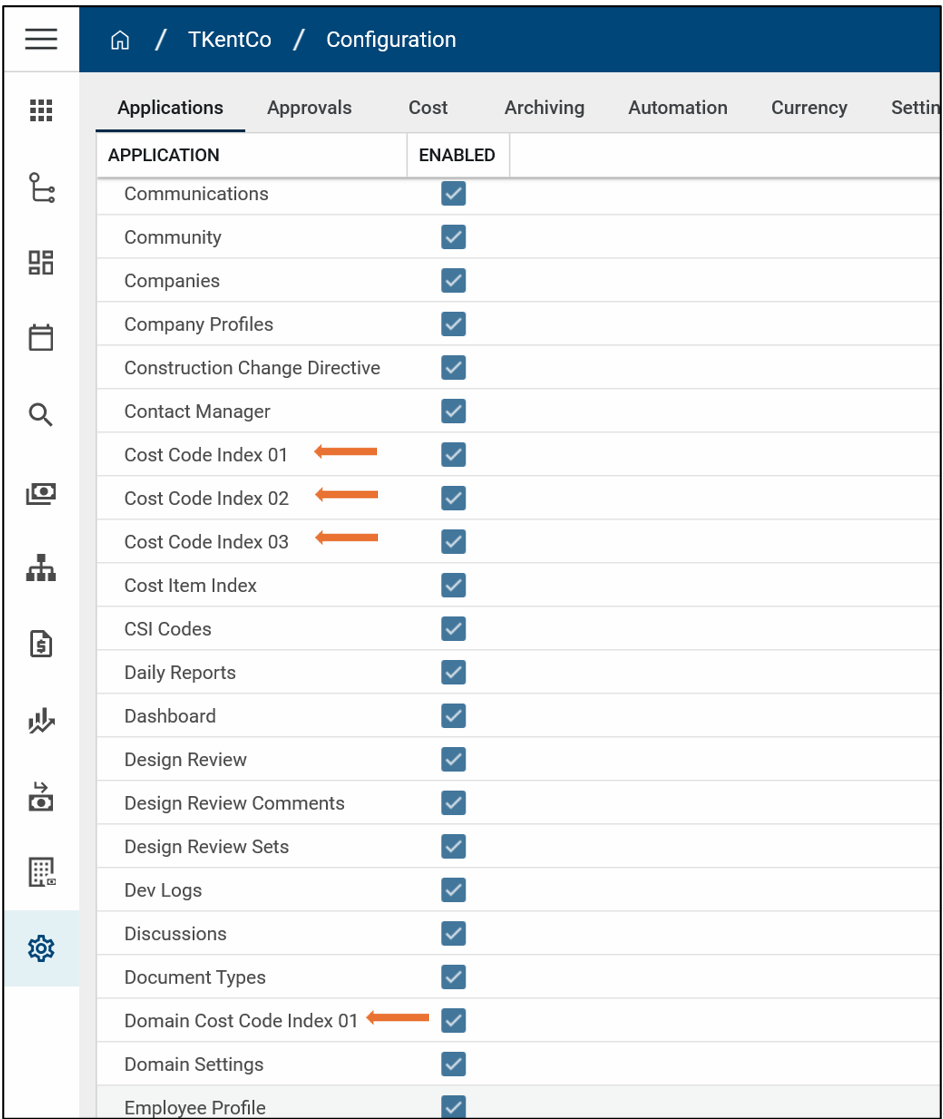Sort by the APPLICATION column header
The height and width of the screenshot is (1119, 943).
pyautogui.click(x=164, y=155)
